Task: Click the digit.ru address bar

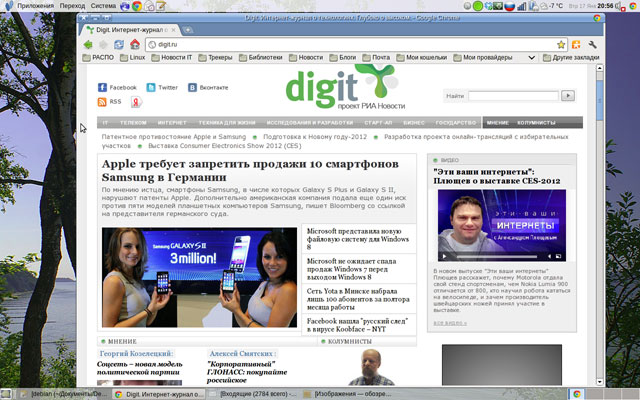Action: tap(351, 44)
